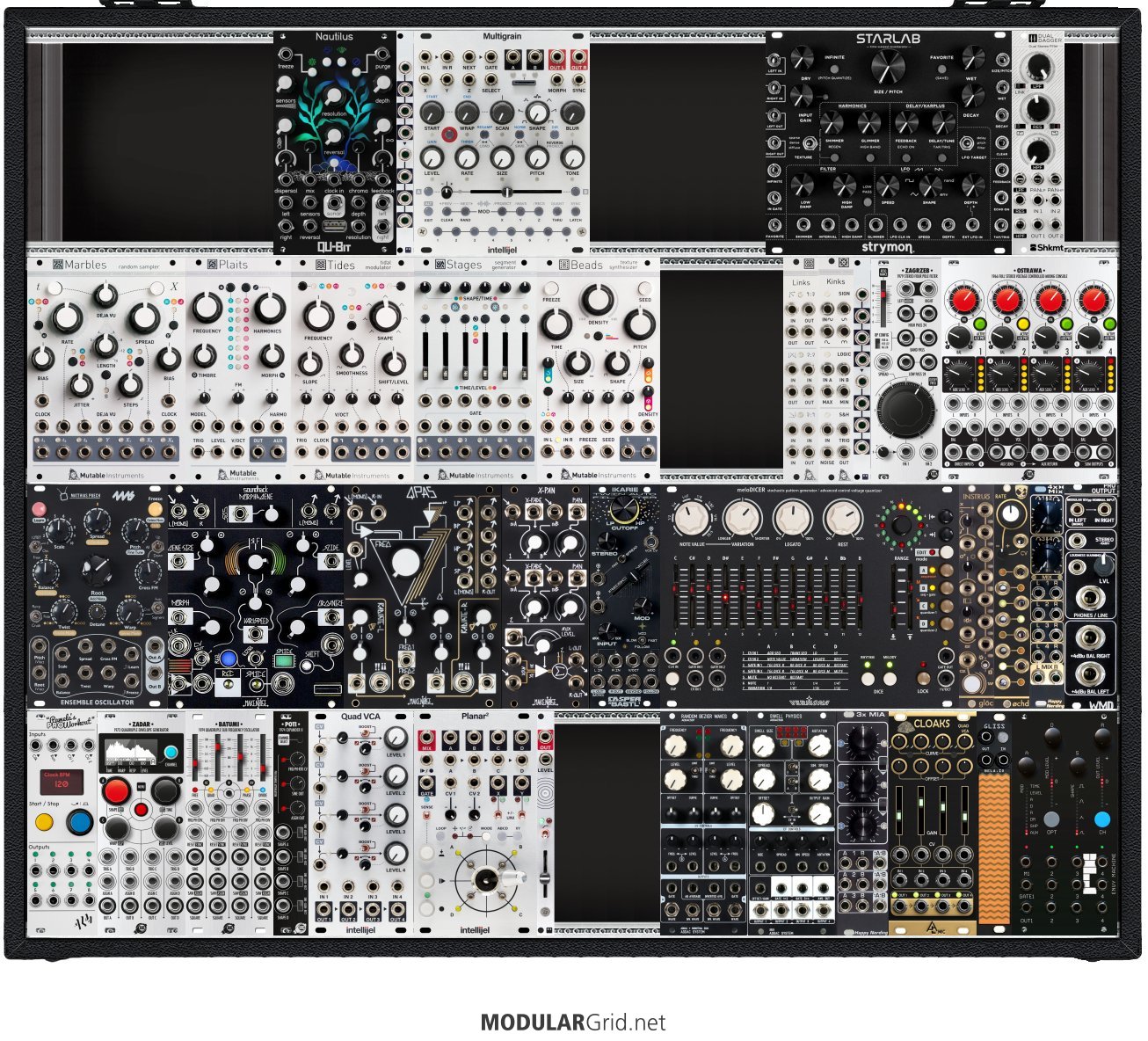Click the Starlab DECAY knob
Viewport: 1148px width, 1041px height.
pos(973,97)
